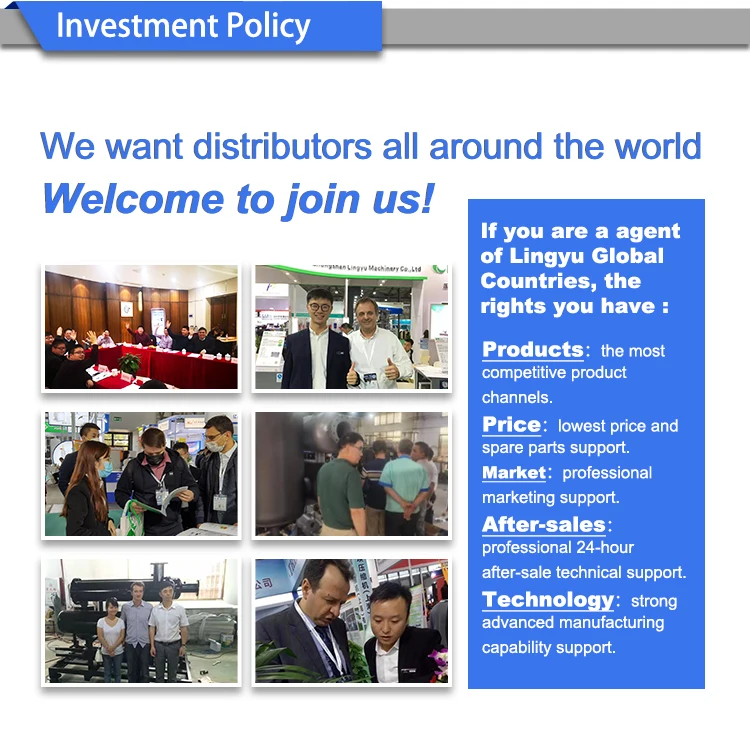Click the underlined 'Technology' heading
This screenshot has width=750, height=750.
pyautogui.click(x=548, y=600)
